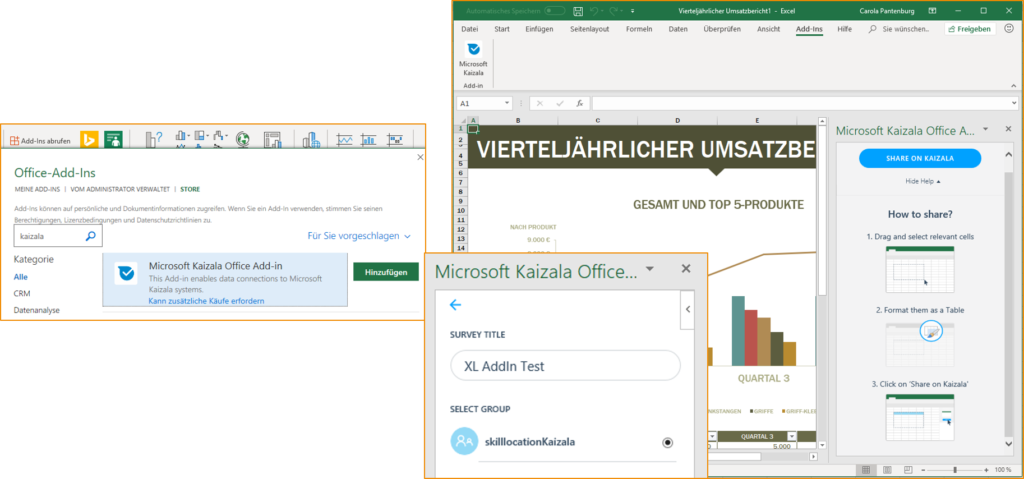Viewport: 1024px width, 479px height.
Task: Open the 'Für Sie vorgeschlagen' sort dropdown
Action: click(x=359, y=235)
